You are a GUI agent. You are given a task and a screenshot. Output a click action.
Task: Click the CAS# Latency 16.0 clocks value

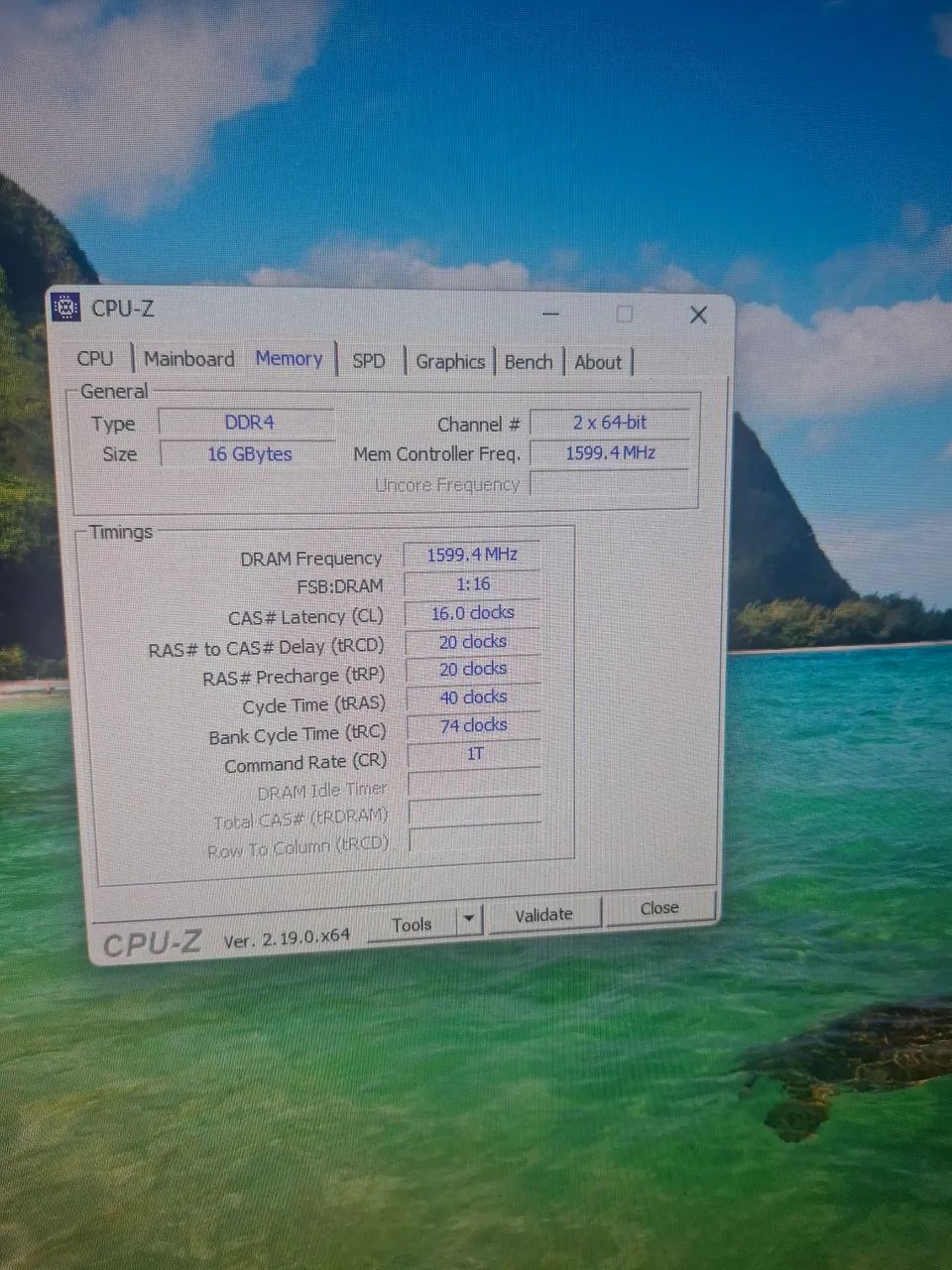tap(473, 613)
